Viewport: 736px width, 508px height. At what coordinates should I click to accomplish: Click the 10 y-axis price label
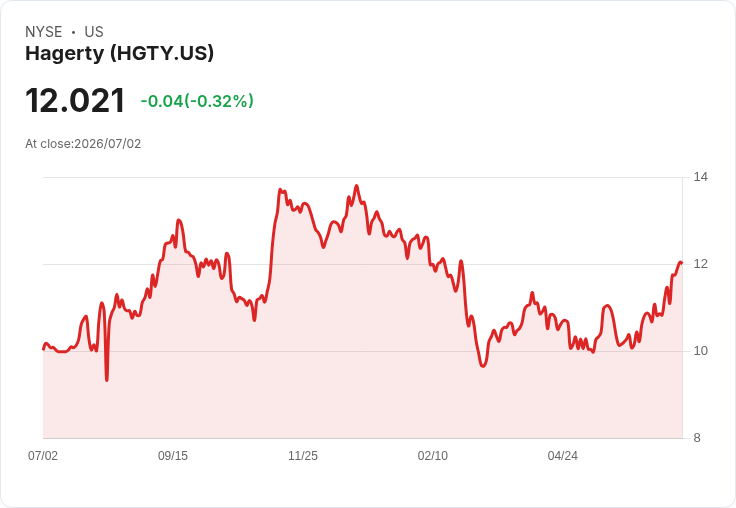[x=700, y=351]
